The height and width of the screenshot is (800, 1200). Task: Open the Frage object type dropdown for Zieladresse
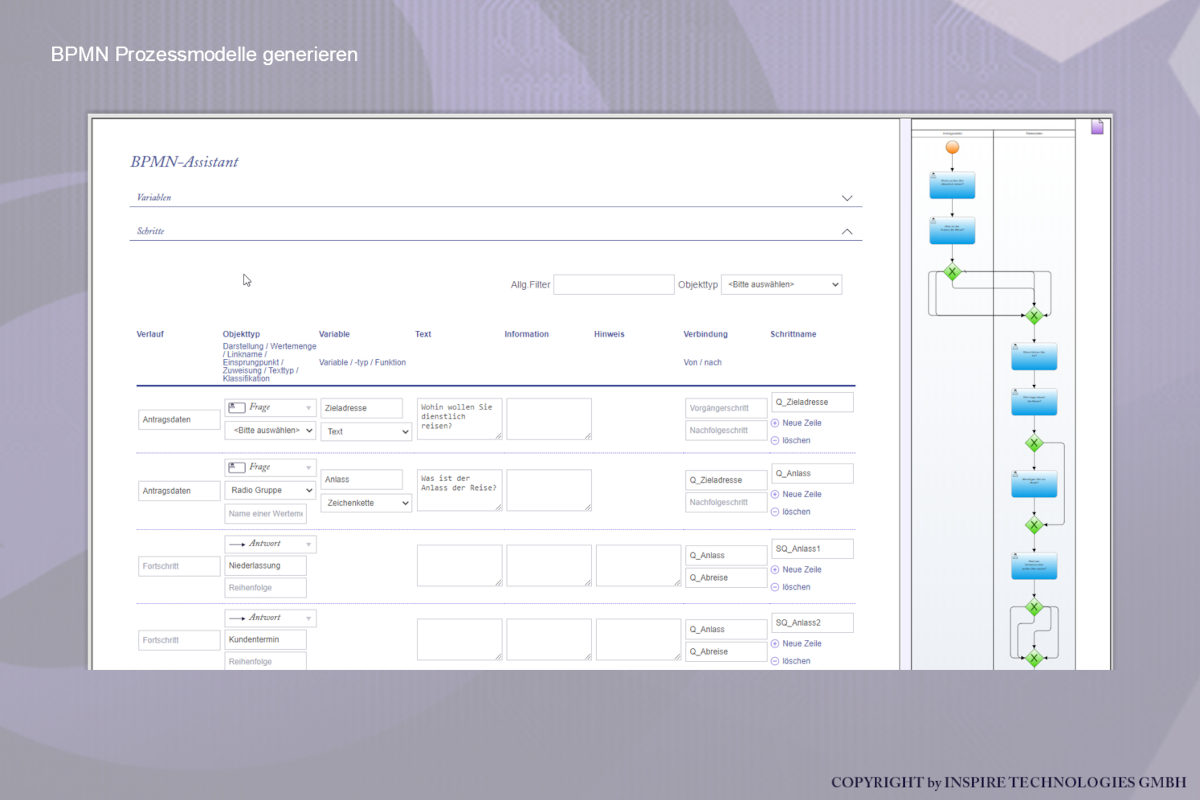[270, 408]
